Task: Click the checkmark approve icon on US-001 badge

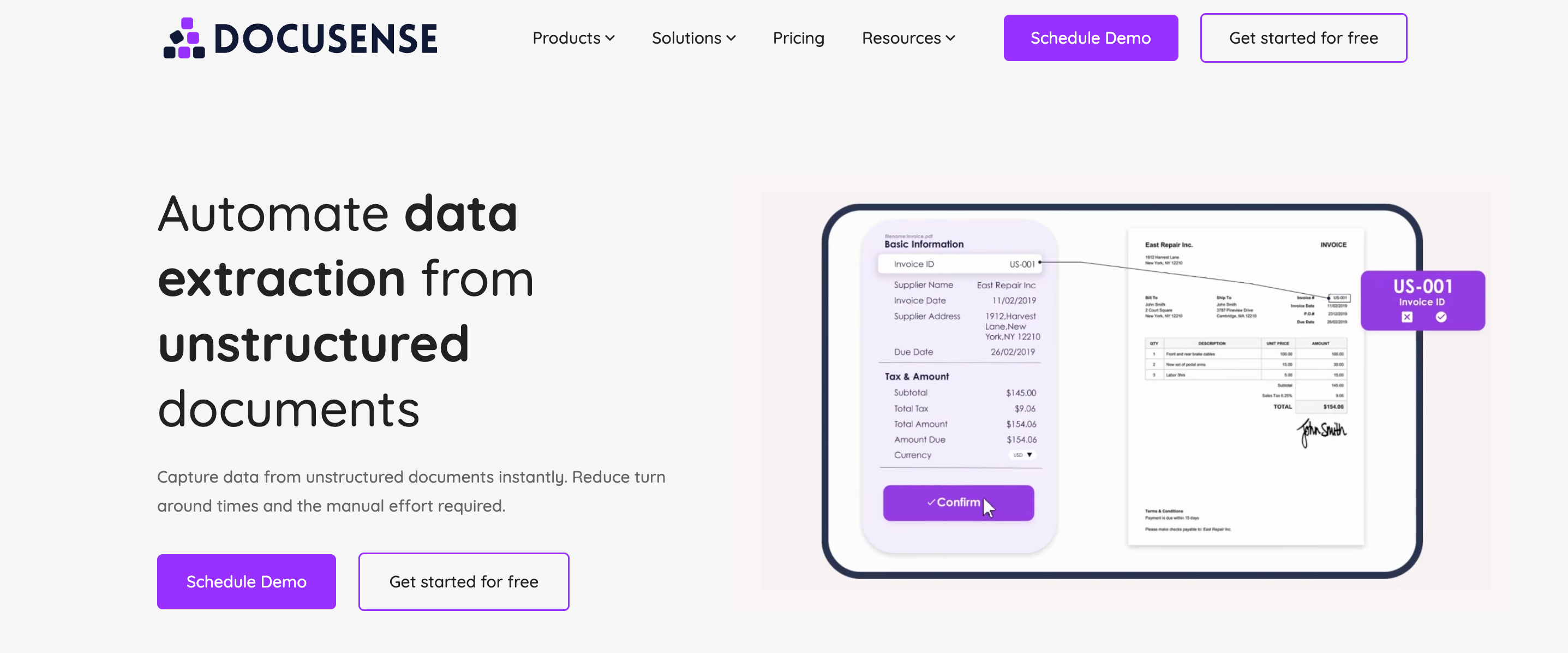Action: tap(1441, 317)
